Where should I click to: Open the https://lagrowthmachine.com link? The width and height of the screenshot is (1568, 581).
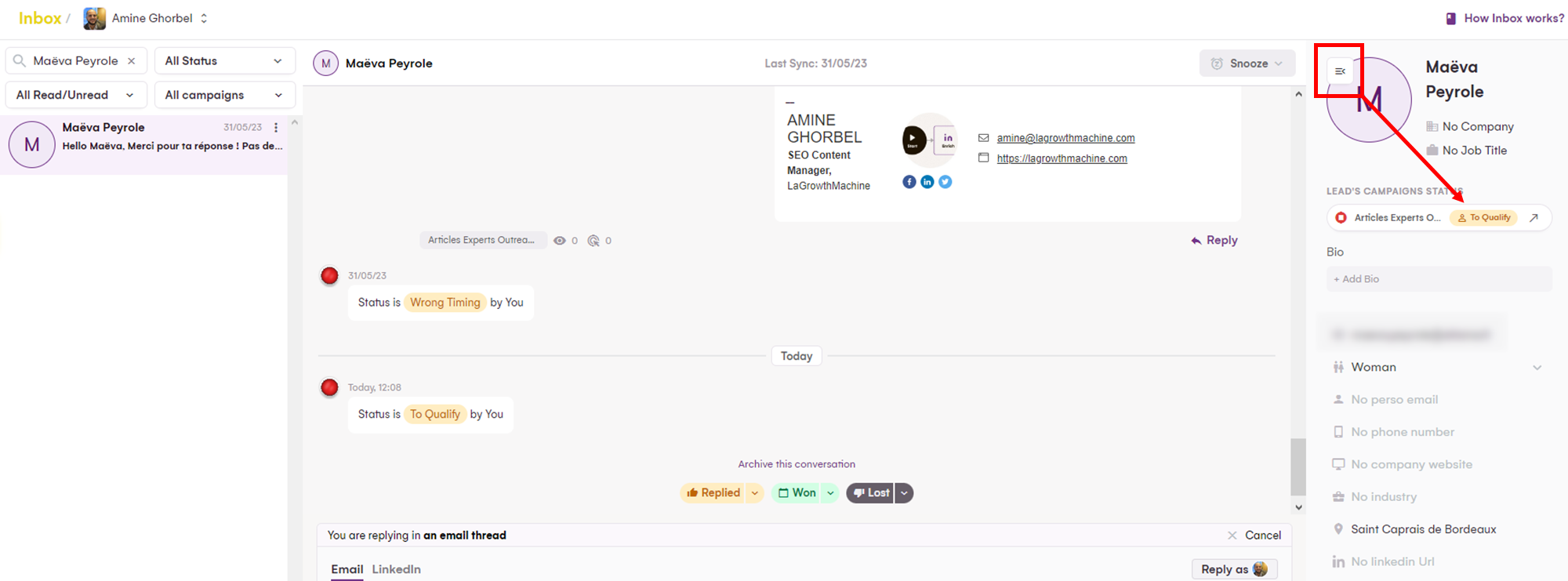click(1062, 158)
